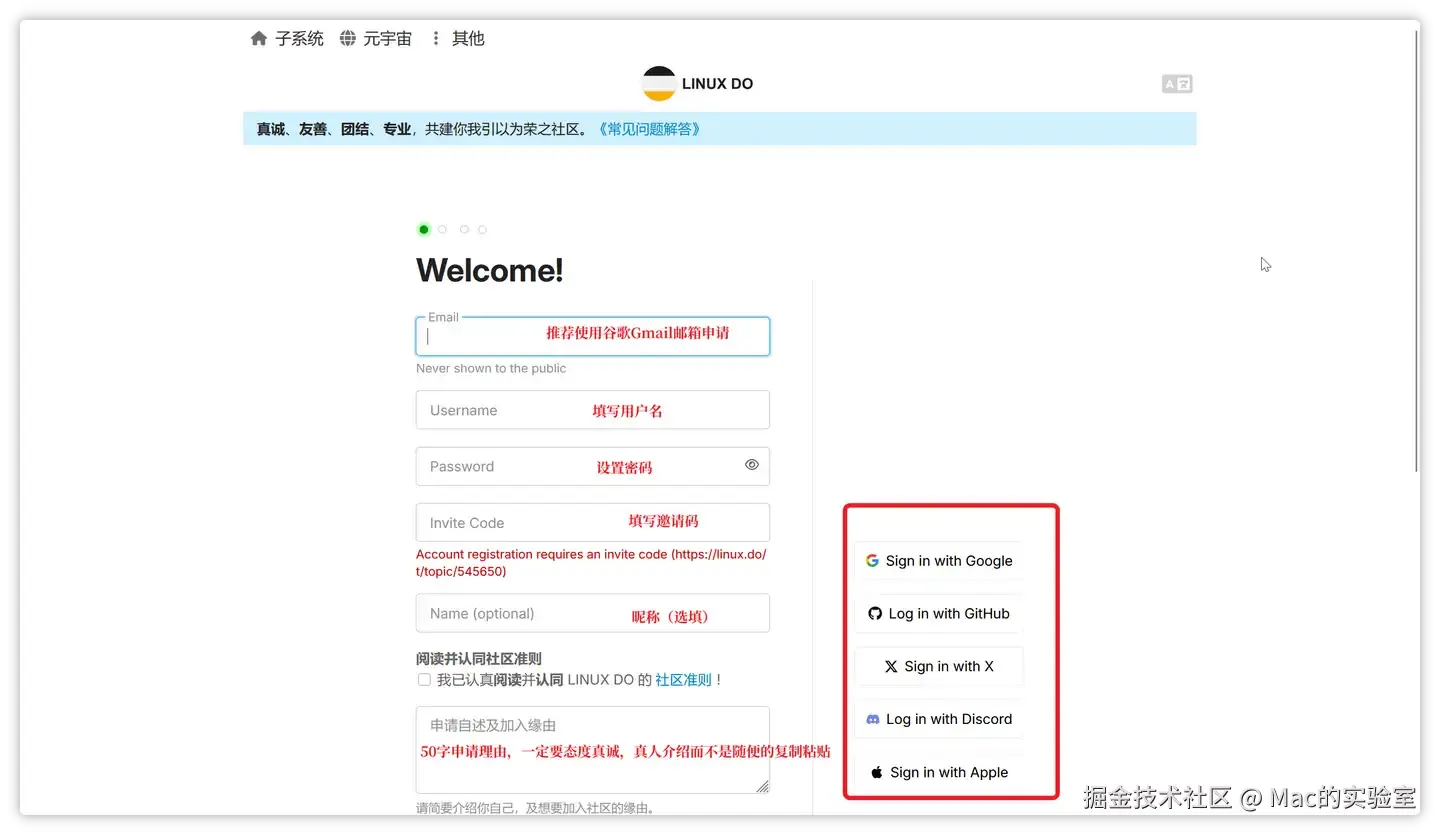Focus the Username input field
The height and width of the screenshot is (835, 1440).
[x=593, y=410]
